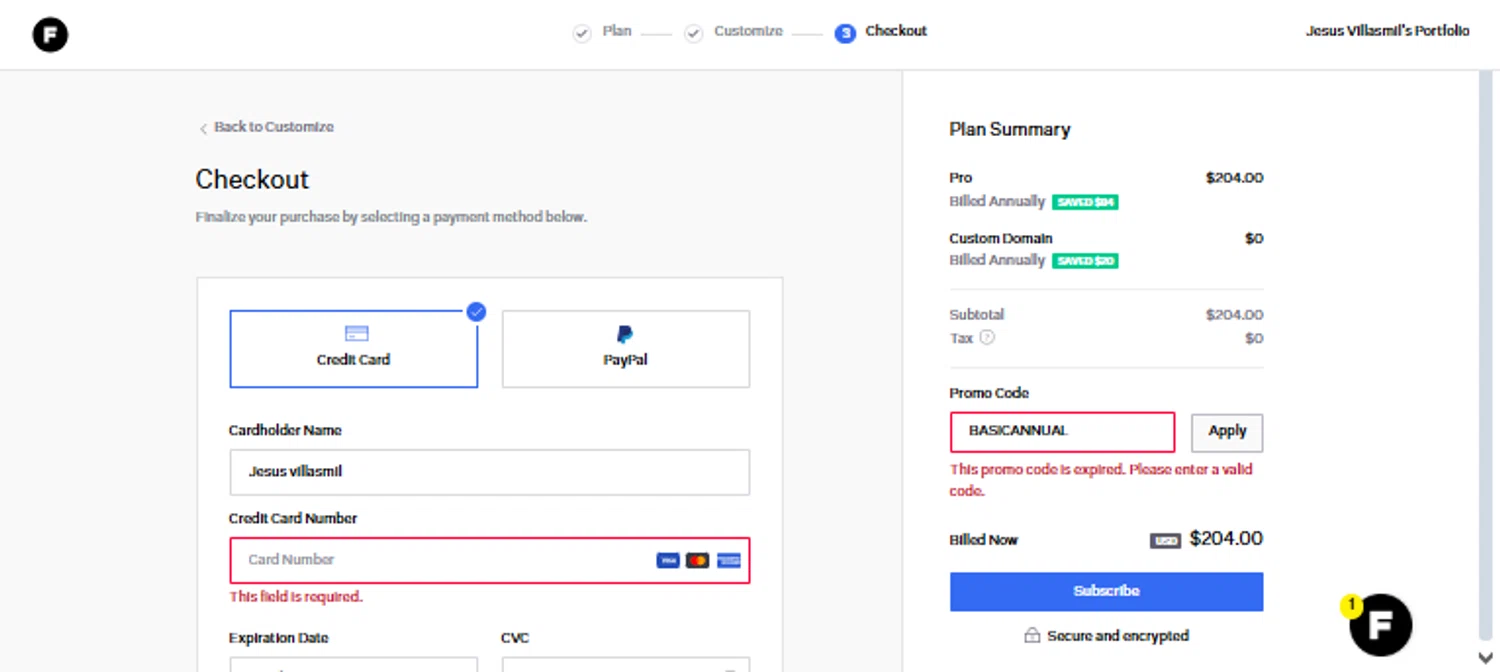Click the Format logo in header

50,35
